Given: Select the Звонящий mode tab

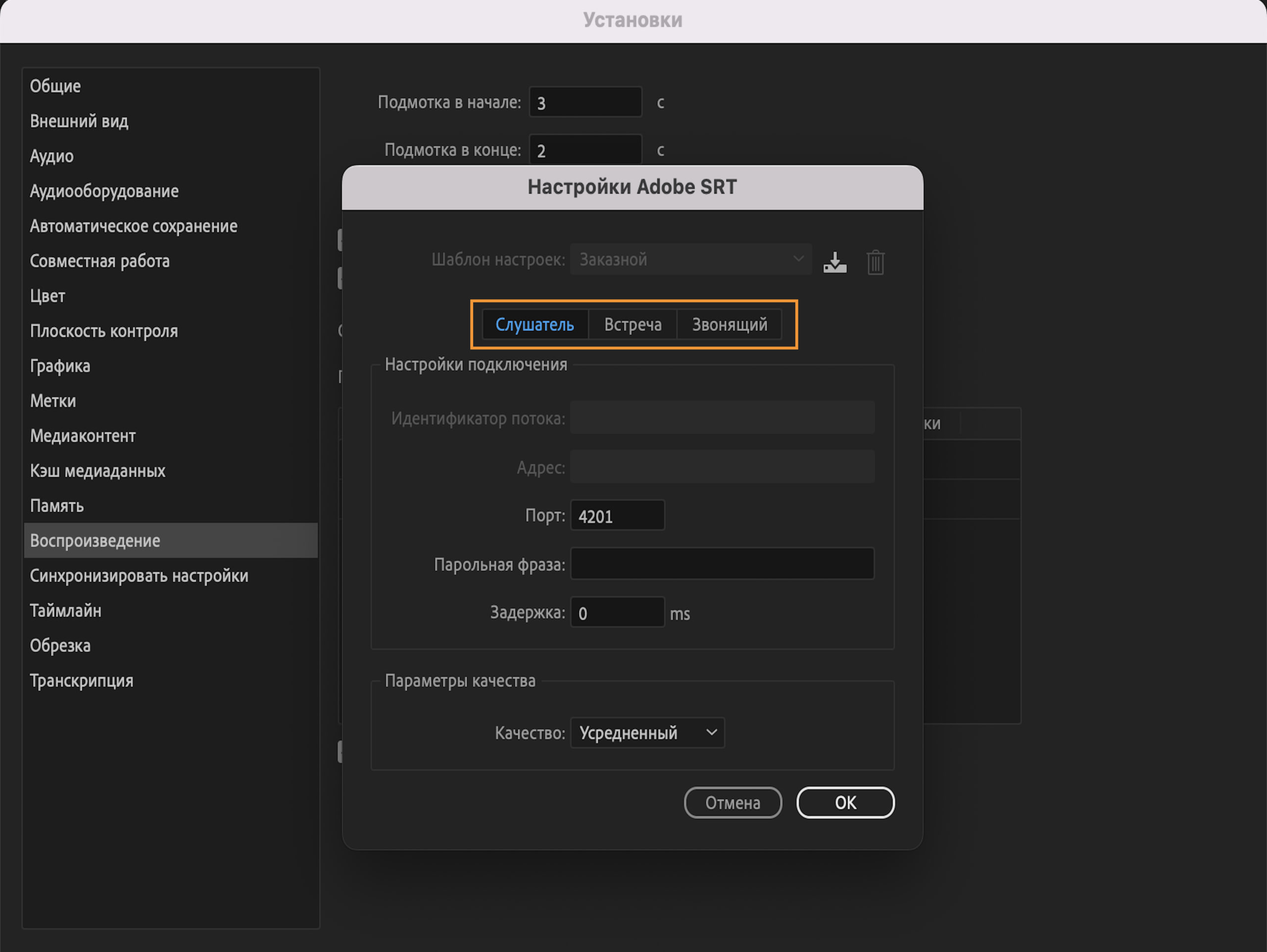Looking at the screenshot, I should [729, 324].
